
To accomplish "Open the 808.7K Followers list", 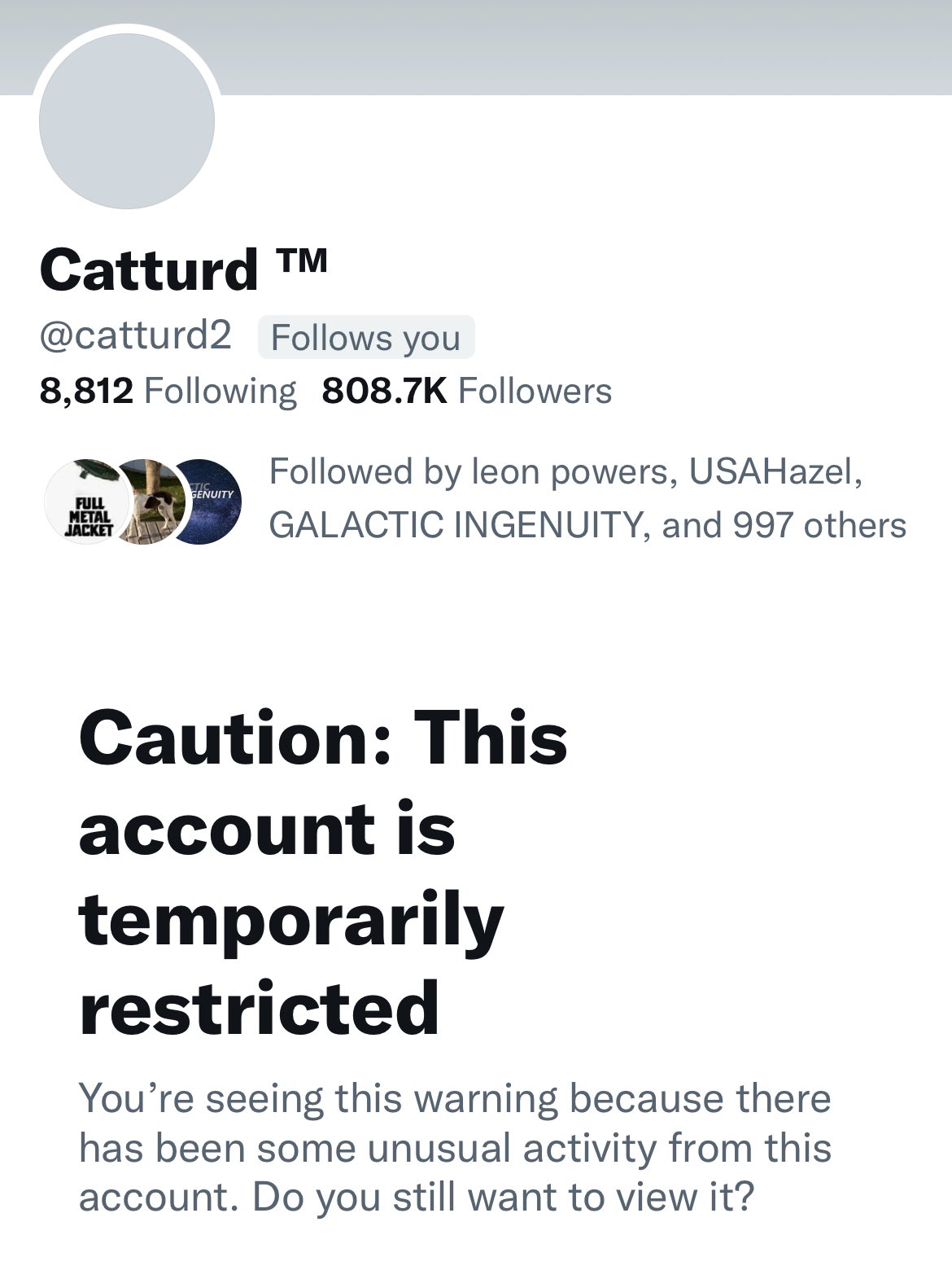I will coord(467,391).
